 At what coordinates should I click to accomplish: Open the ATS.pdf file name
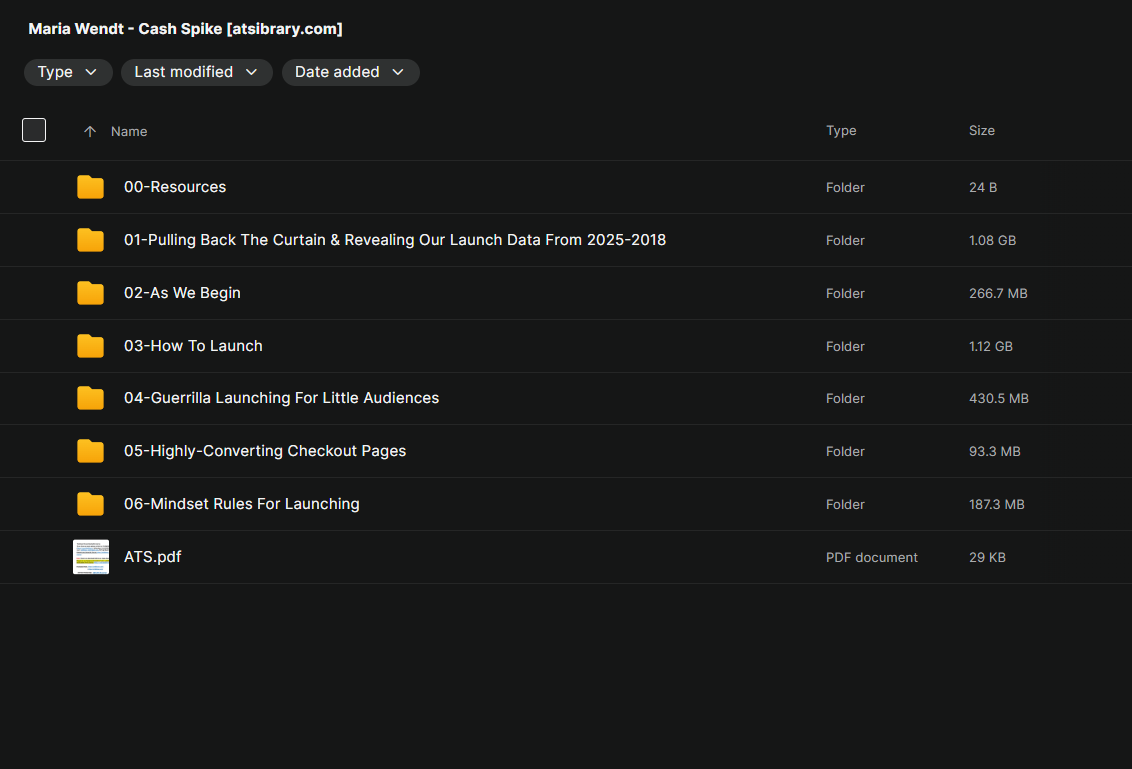coord(152,557)
